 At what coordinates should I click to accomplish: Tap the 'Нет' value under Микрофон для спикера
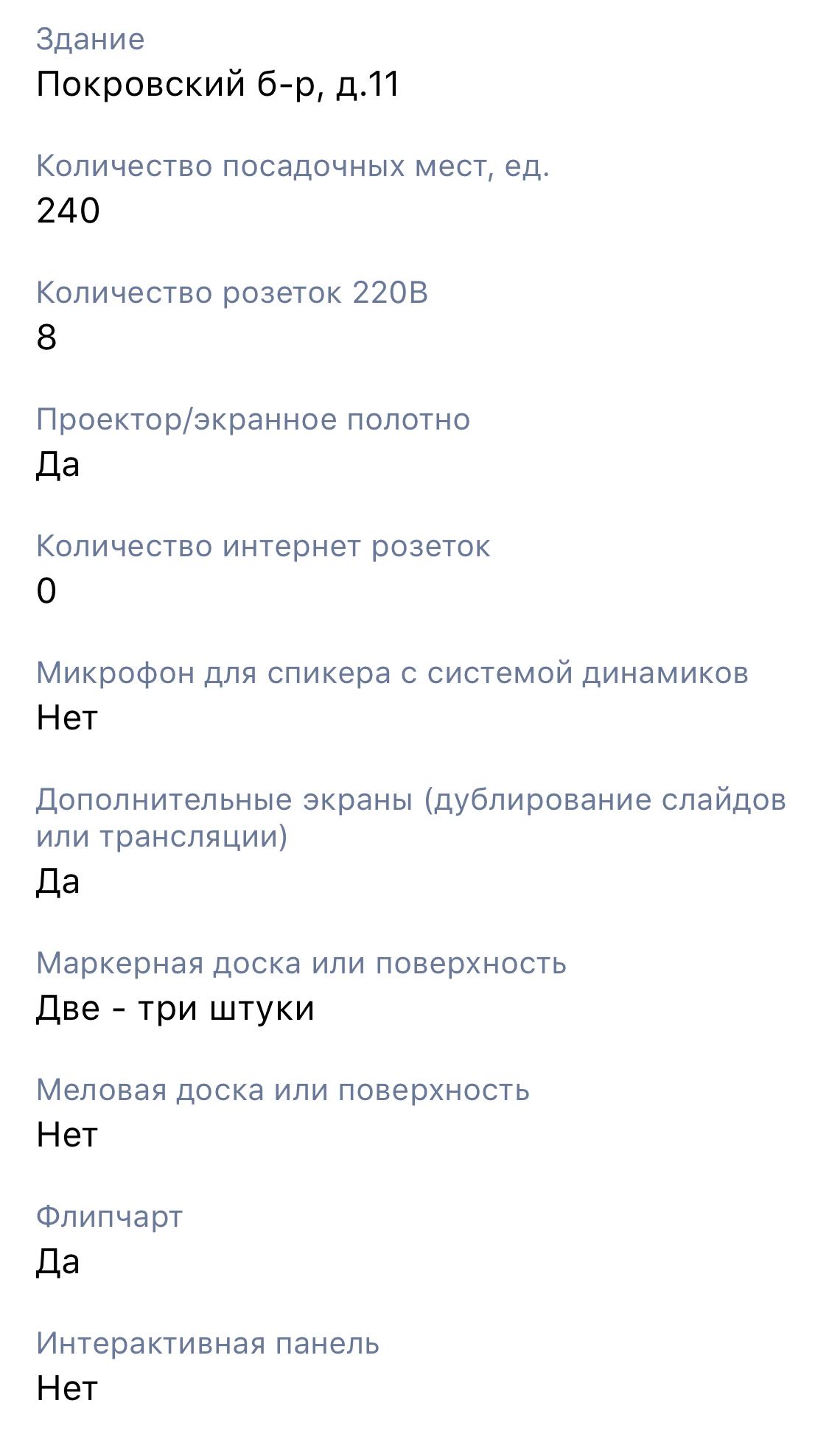click(67, 718)
